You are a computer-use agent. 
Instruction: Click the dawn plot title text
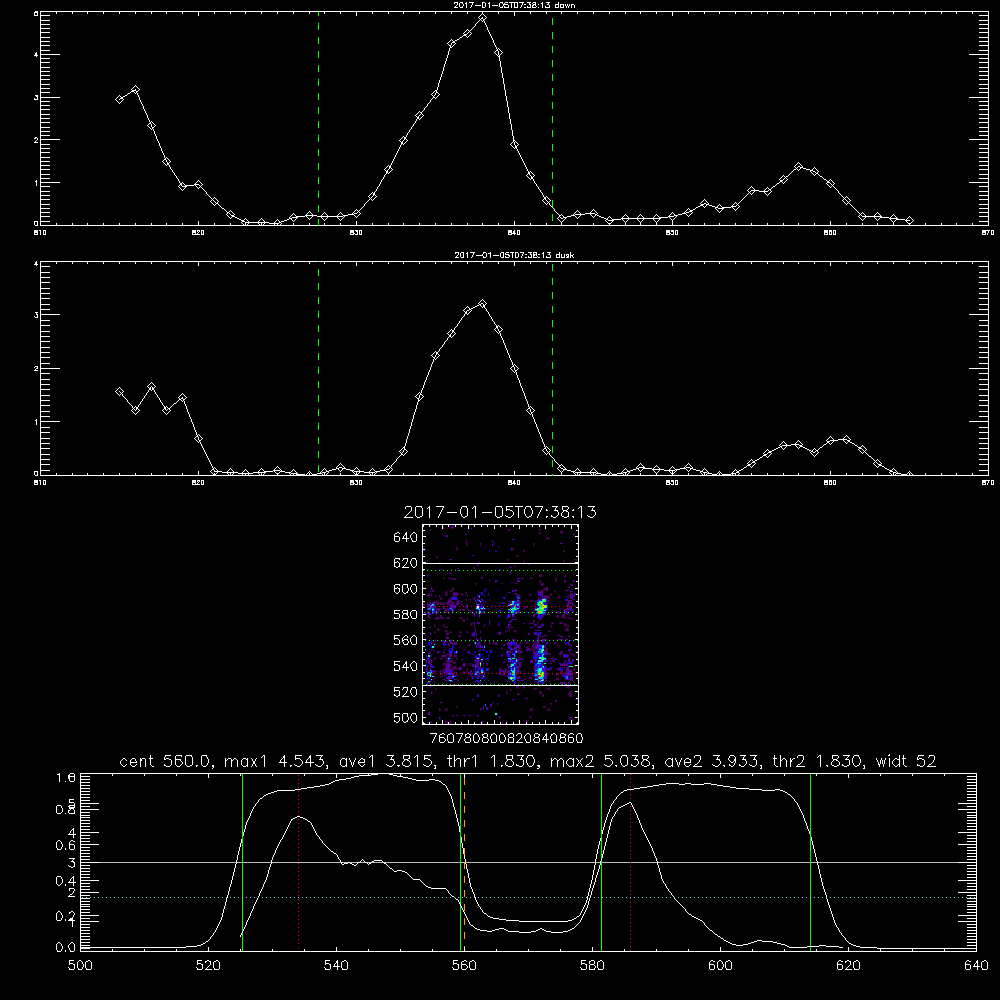pos(514,5)
